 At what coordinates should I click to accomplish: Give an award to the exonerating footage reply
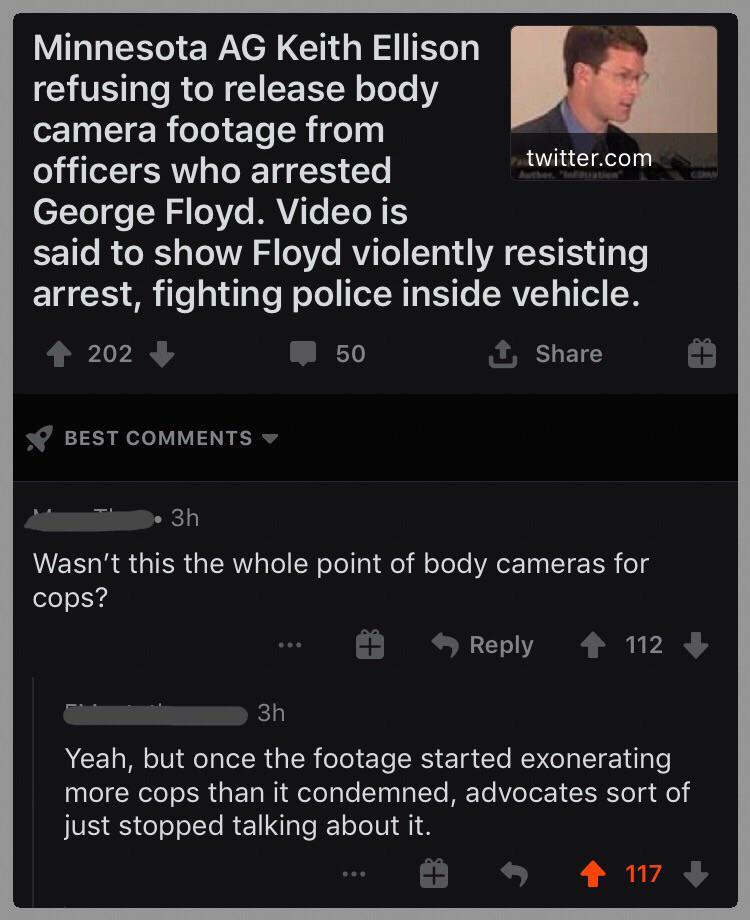click(433, 874)
